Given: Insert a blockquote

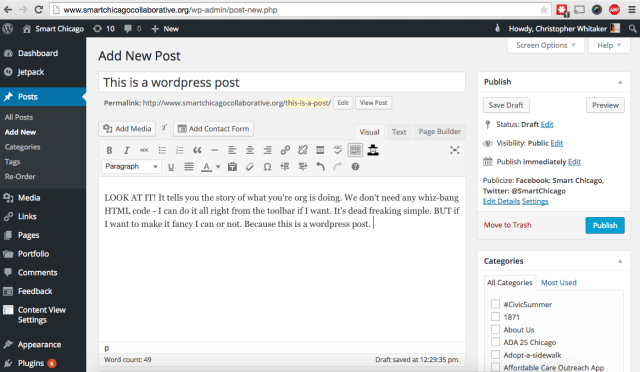Looking at the screenshot, I should pos(197,150).
